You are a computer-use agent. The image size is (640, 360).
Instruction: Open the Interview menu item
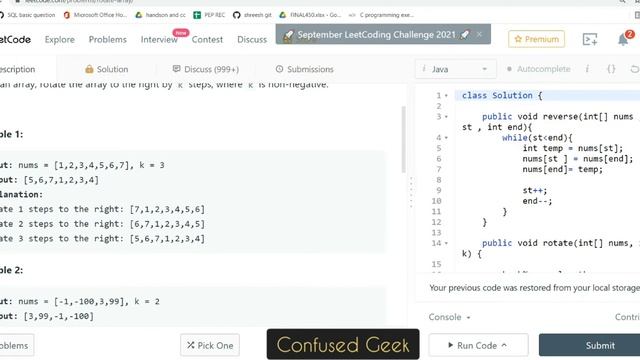(x=159, y=40)
